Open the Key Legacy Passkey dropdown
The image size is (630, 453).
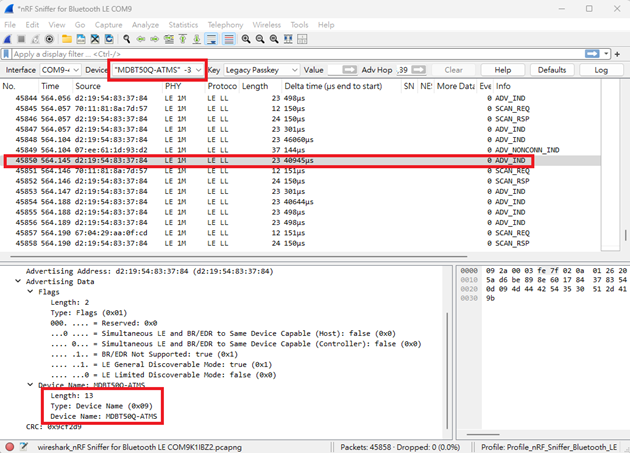pos(261,70)
